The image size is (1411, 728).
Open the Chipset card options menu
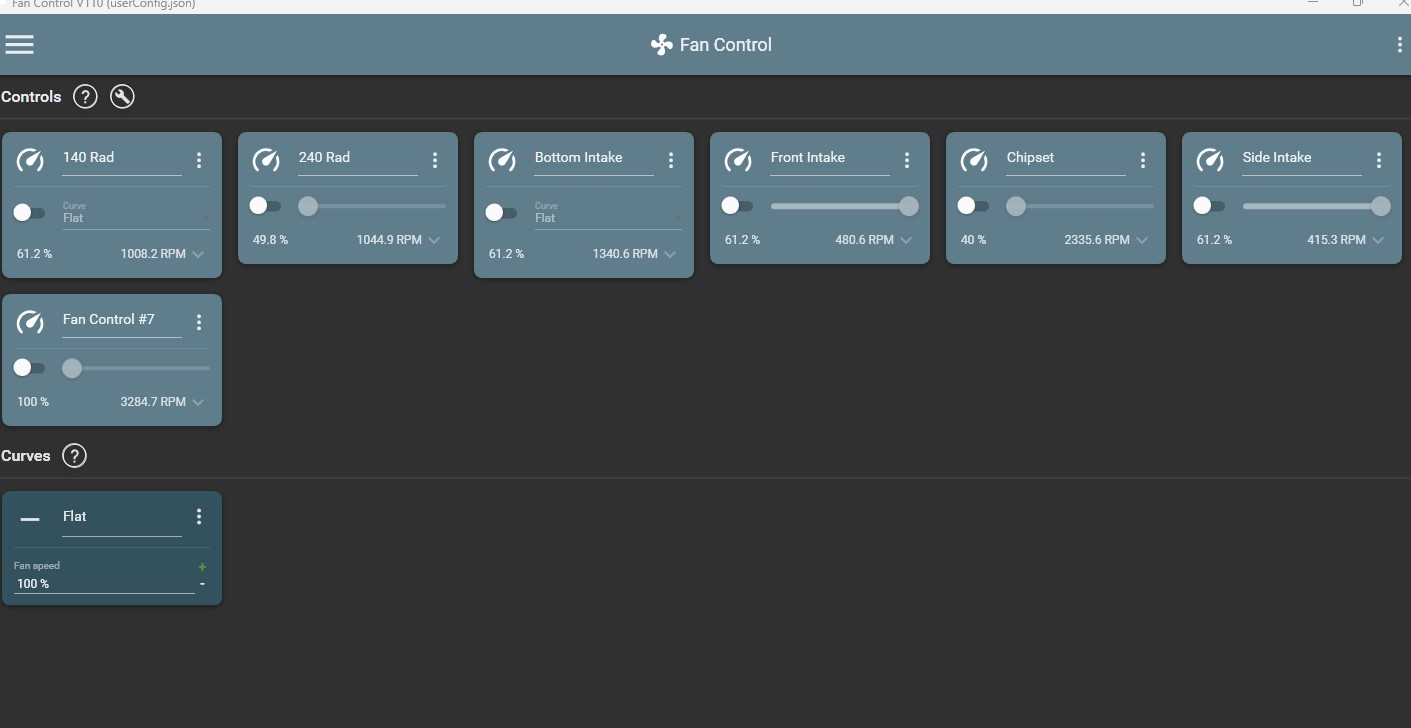pyautogui.click(x=1143, y=160)
